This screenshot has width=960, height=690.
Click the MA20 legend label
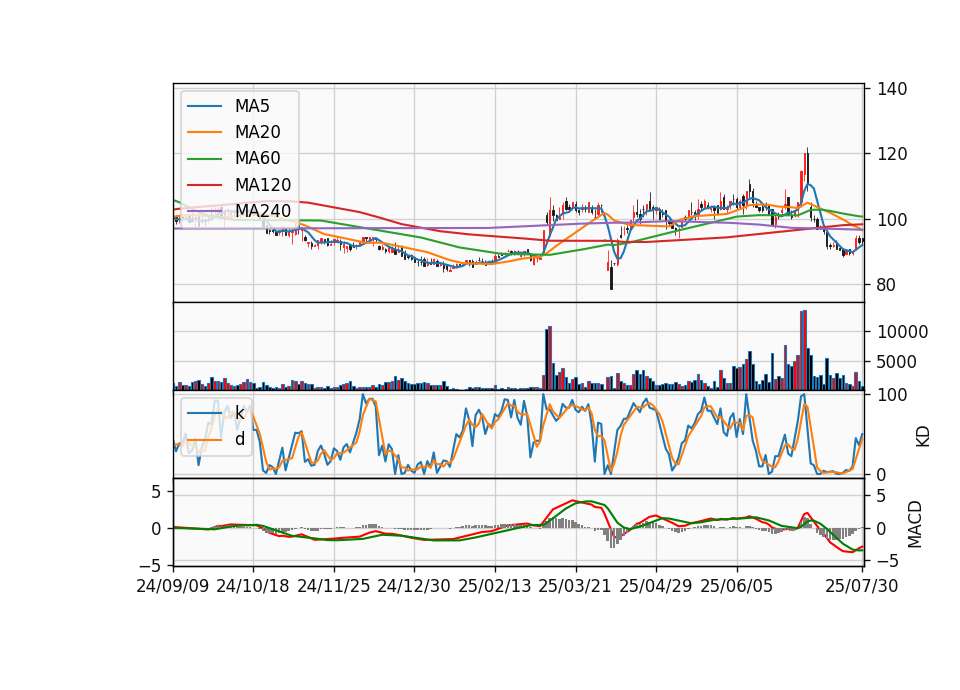click(x=257, y=132)
